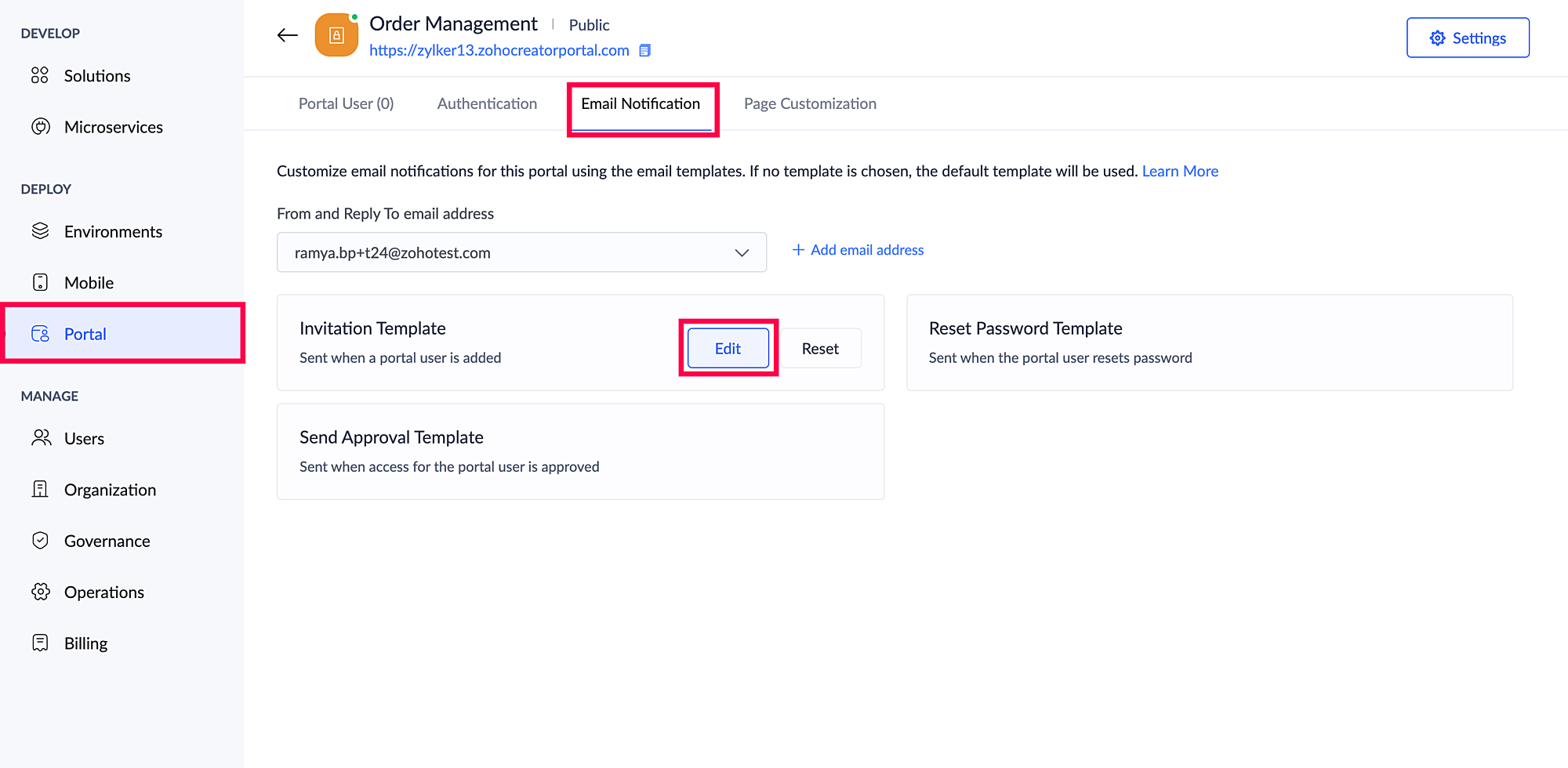Open the Billing page
Viewport: 1568px width, 768px height.
point(85,643)
